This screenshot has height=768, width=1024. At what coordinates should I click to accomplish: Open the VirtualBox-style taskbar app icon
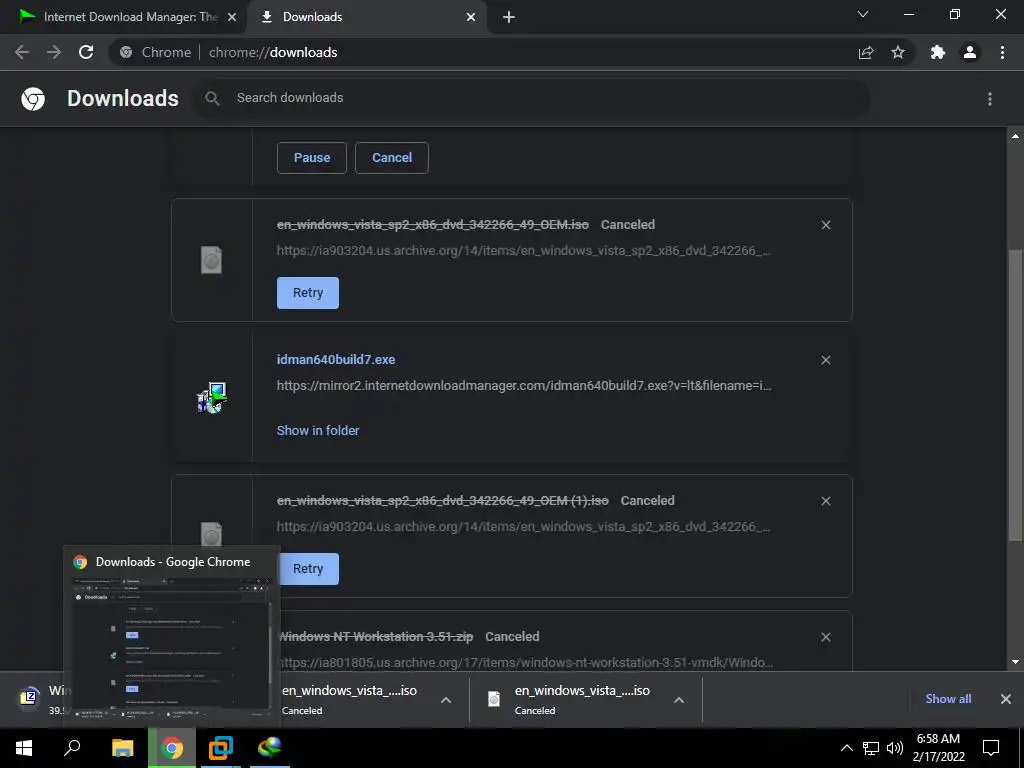[221, 748]
